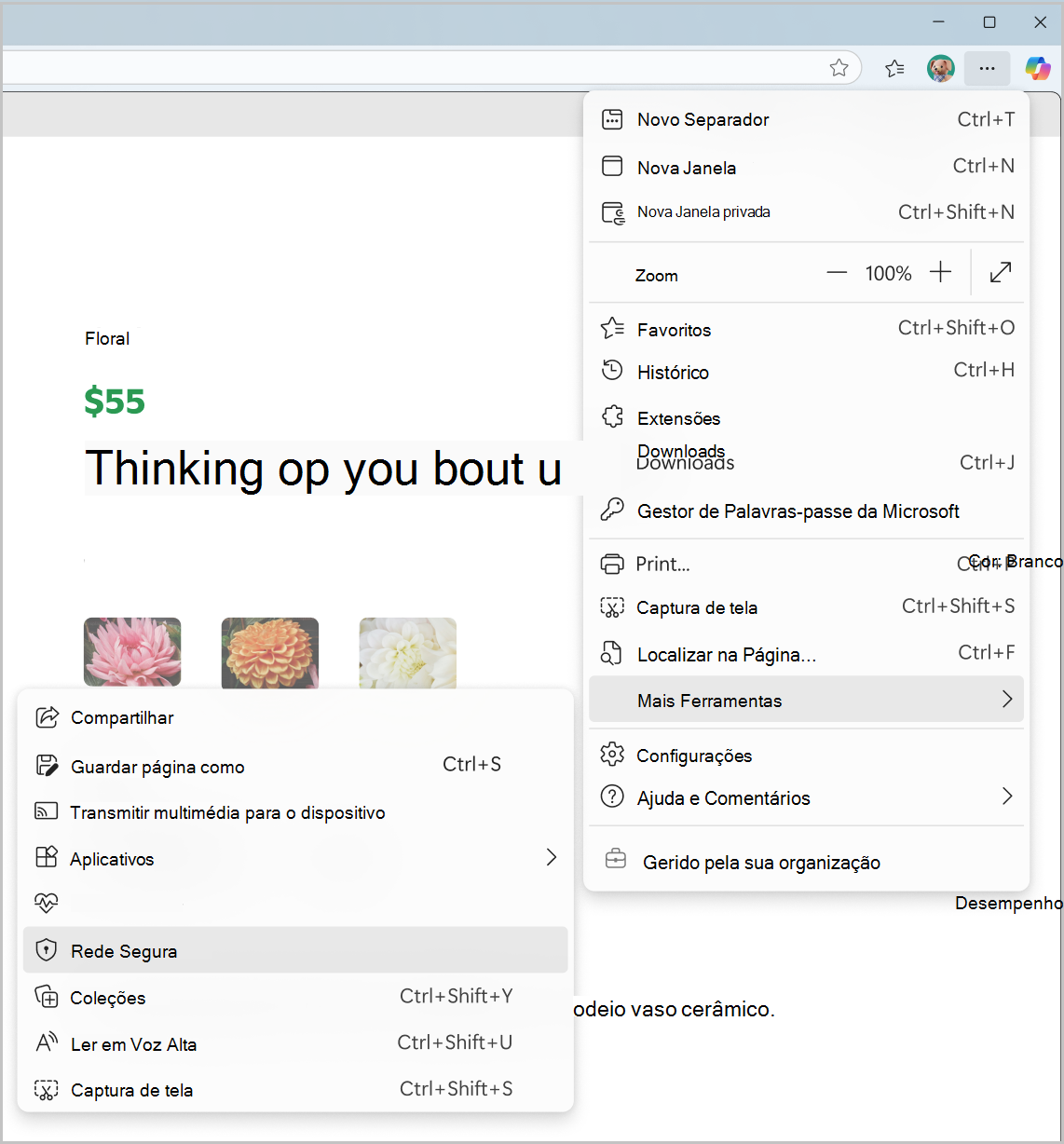Image resolution: width=1064 pixels, height=1144 pixels.
Task: Click the Captura de tela icon in submenu
Action: 47,1090
